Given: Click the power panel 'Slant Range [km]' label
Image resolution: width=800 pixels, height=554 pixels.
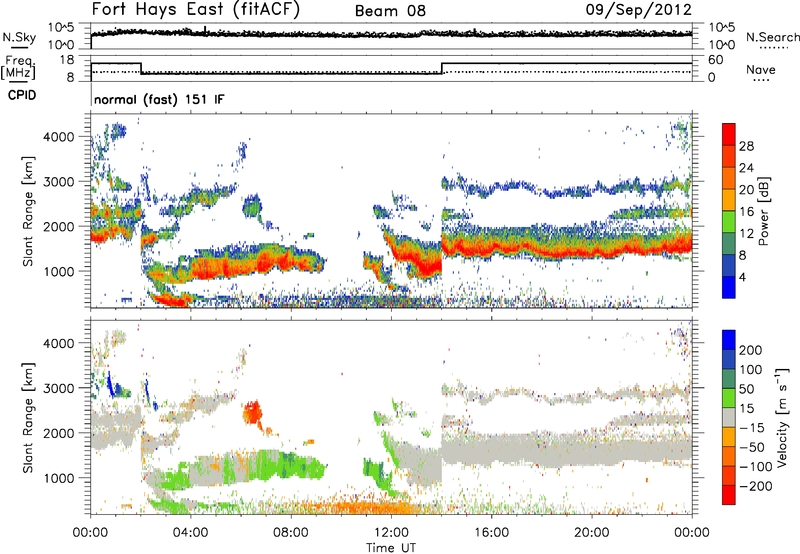Looking at the screenshot, I should (28, 211).
